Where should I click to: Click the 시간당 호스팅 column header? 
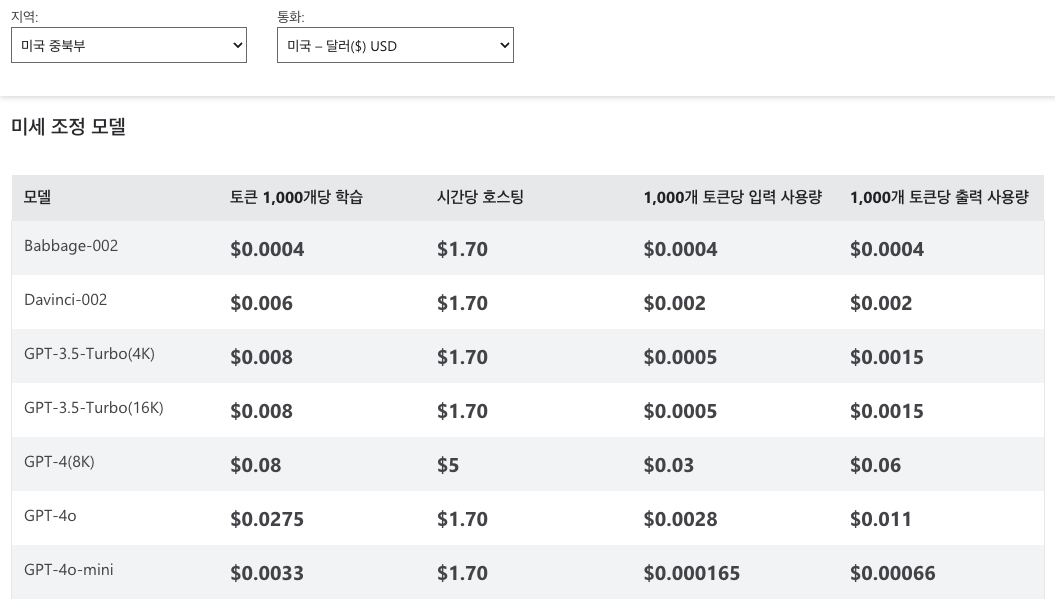tap(480, 197)
